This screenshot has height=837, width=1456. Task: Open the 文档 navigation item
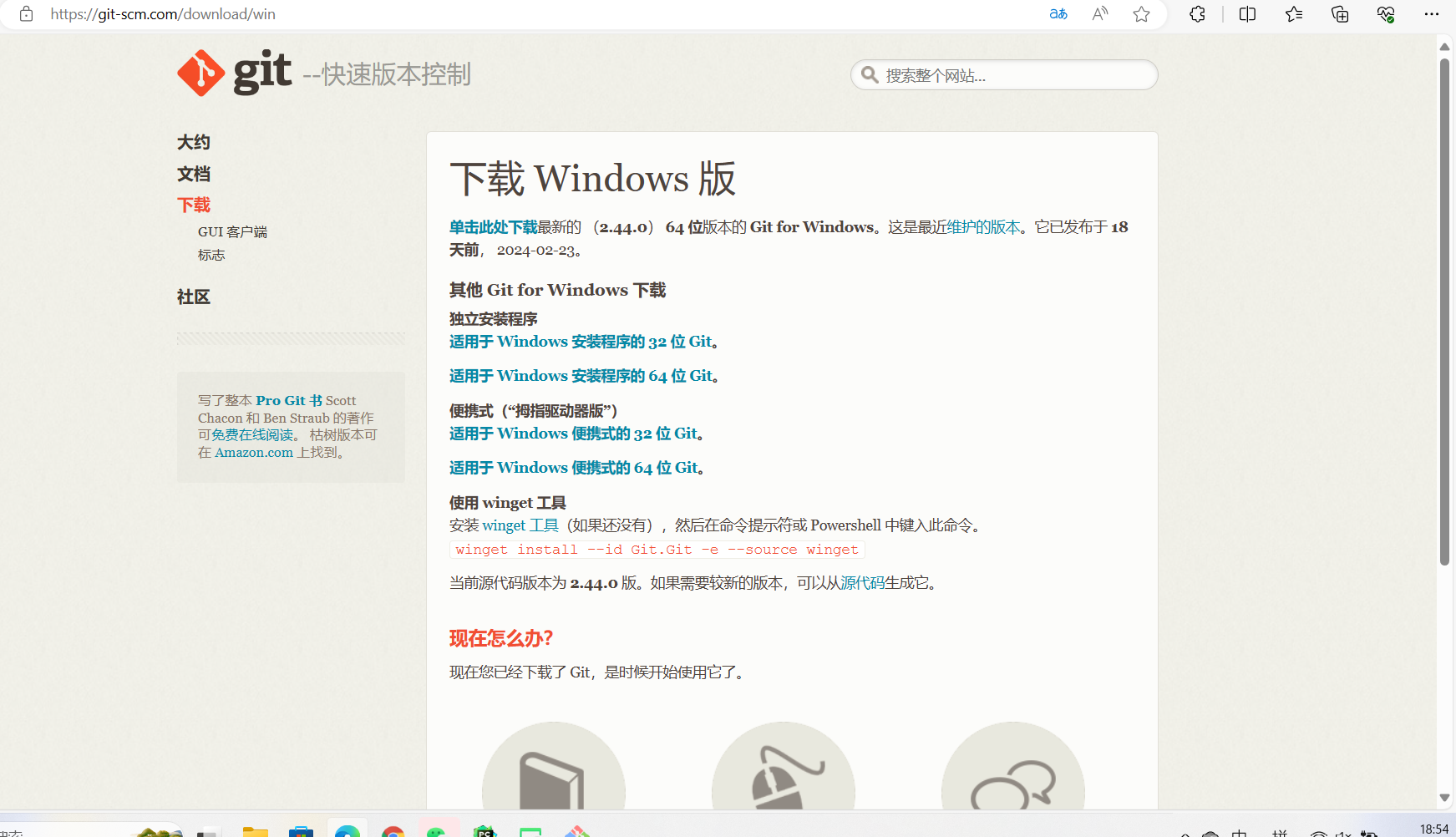[194, 174]
